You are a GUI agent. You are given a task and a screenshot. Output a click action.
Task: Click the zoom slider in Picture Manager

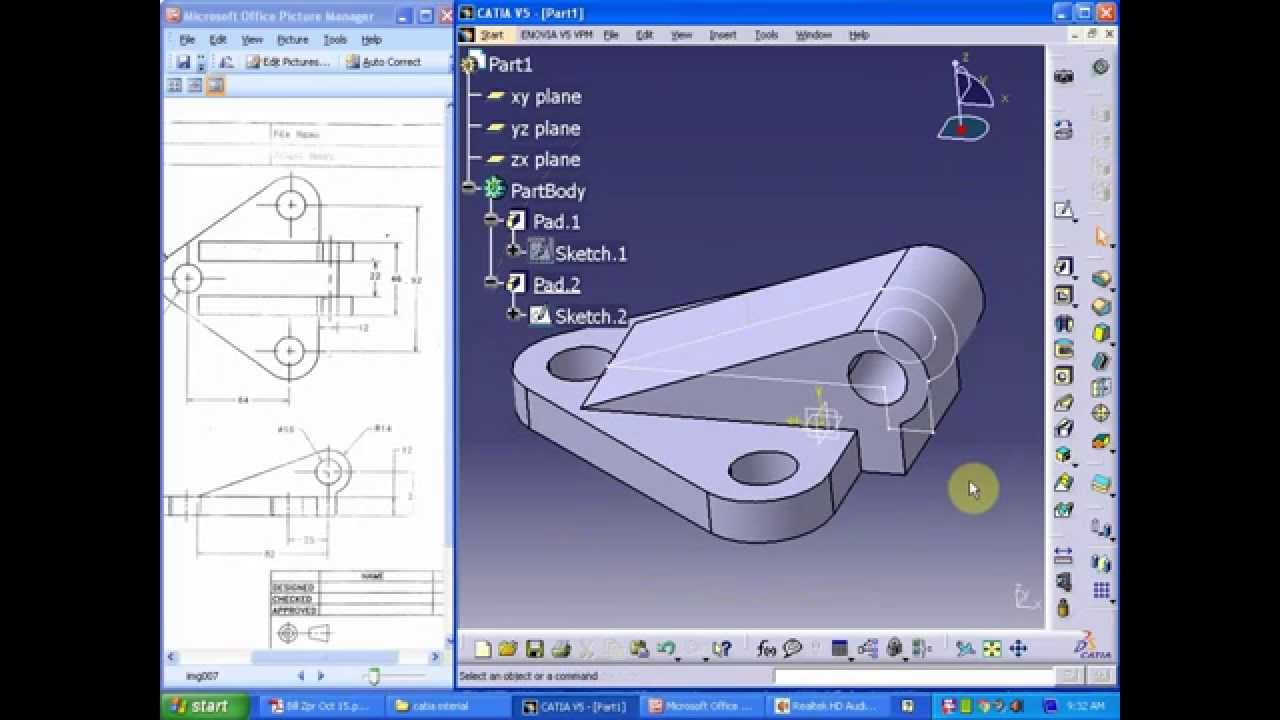pos(374,677)
